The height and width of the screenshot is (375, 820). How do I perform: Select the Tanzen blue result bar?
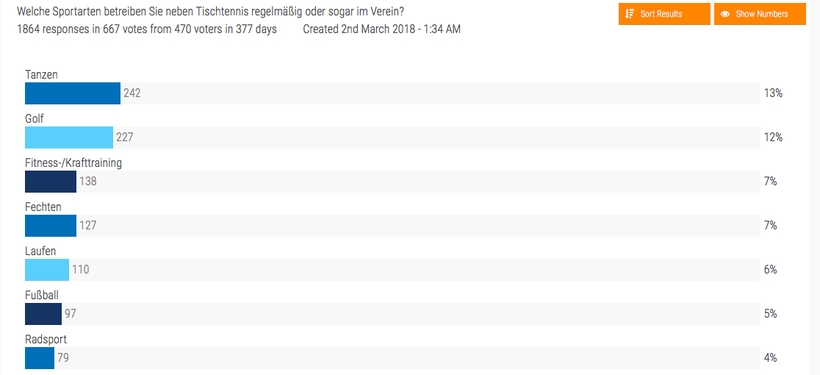click(73, 93)
